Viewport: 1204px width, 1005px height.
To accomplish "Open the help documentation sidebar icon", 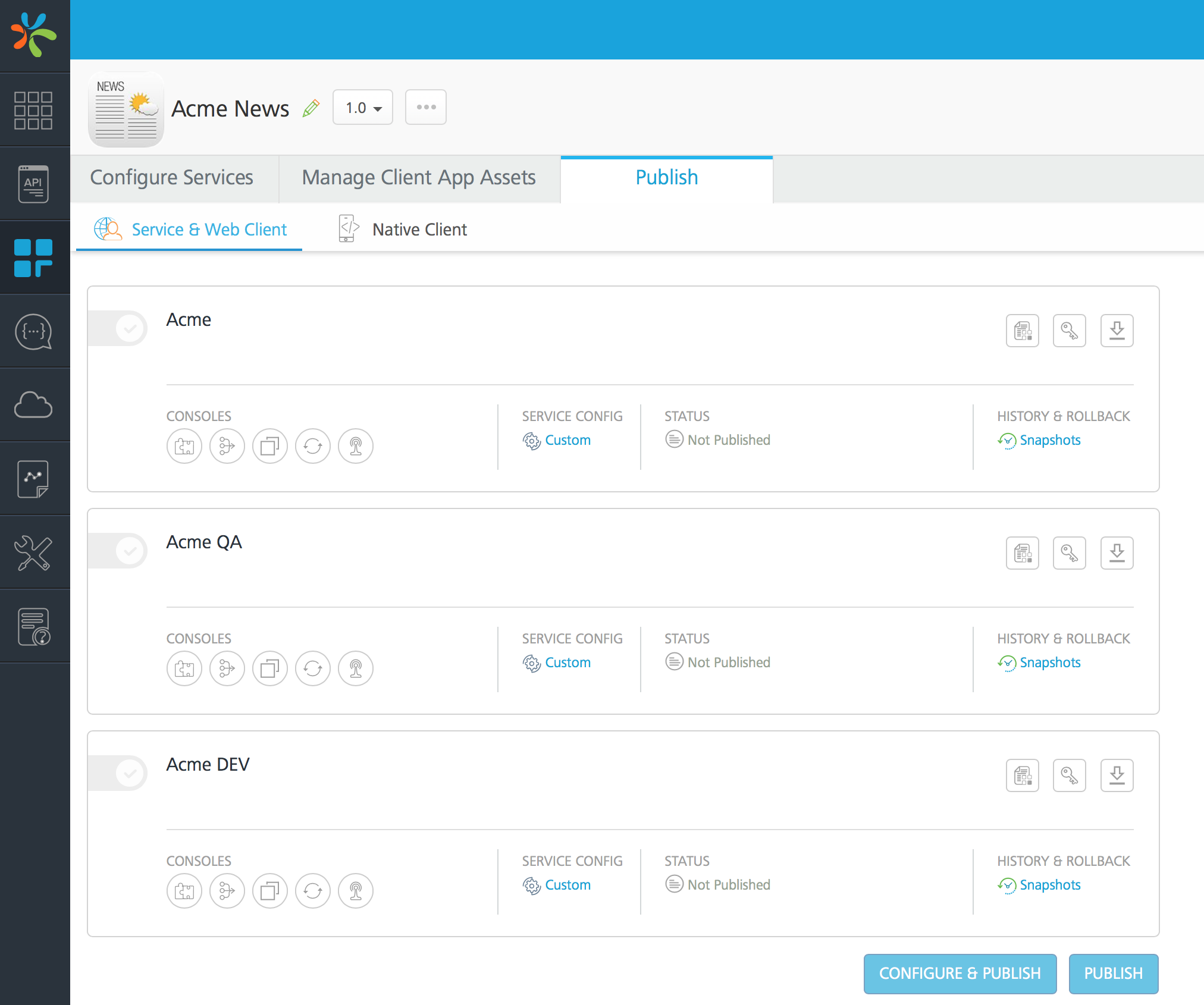I will pos(34,626).
